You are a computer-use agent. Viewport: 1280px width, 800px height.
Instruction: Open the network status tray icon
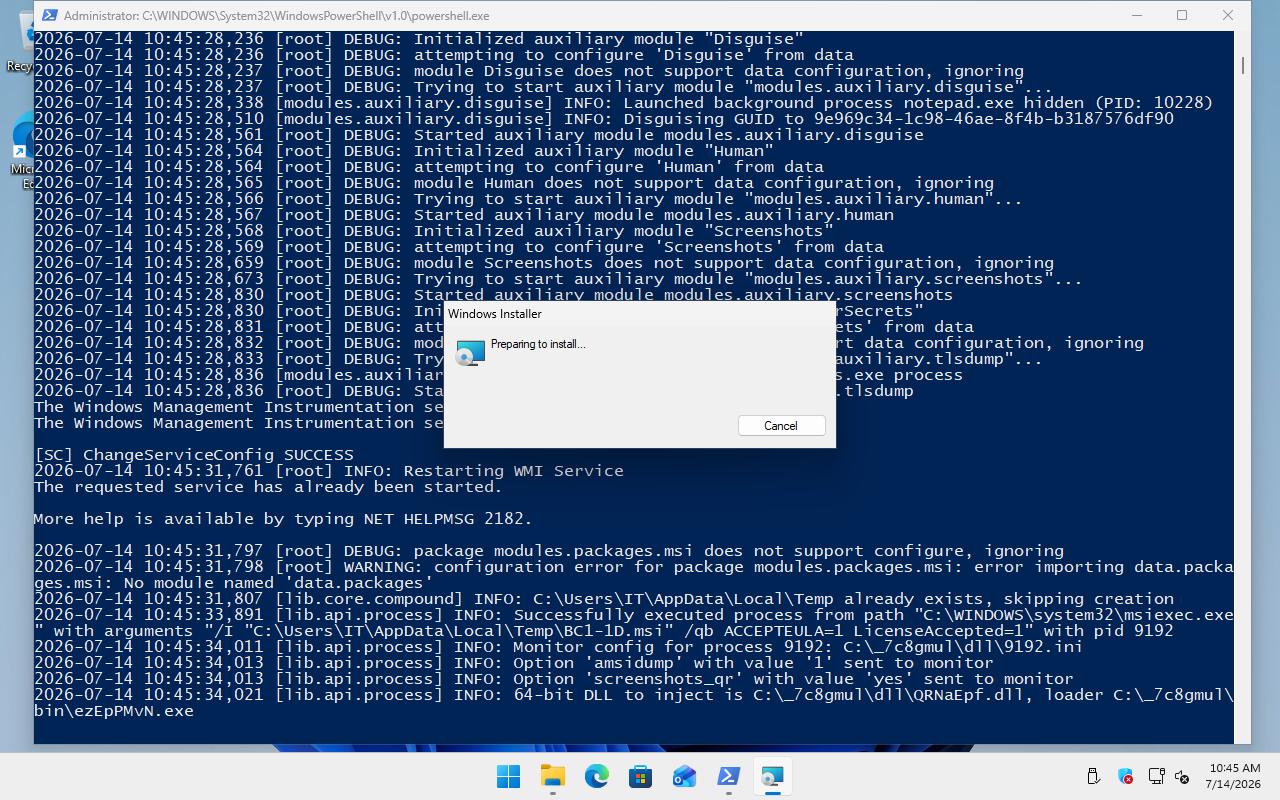click(1156, 776)
